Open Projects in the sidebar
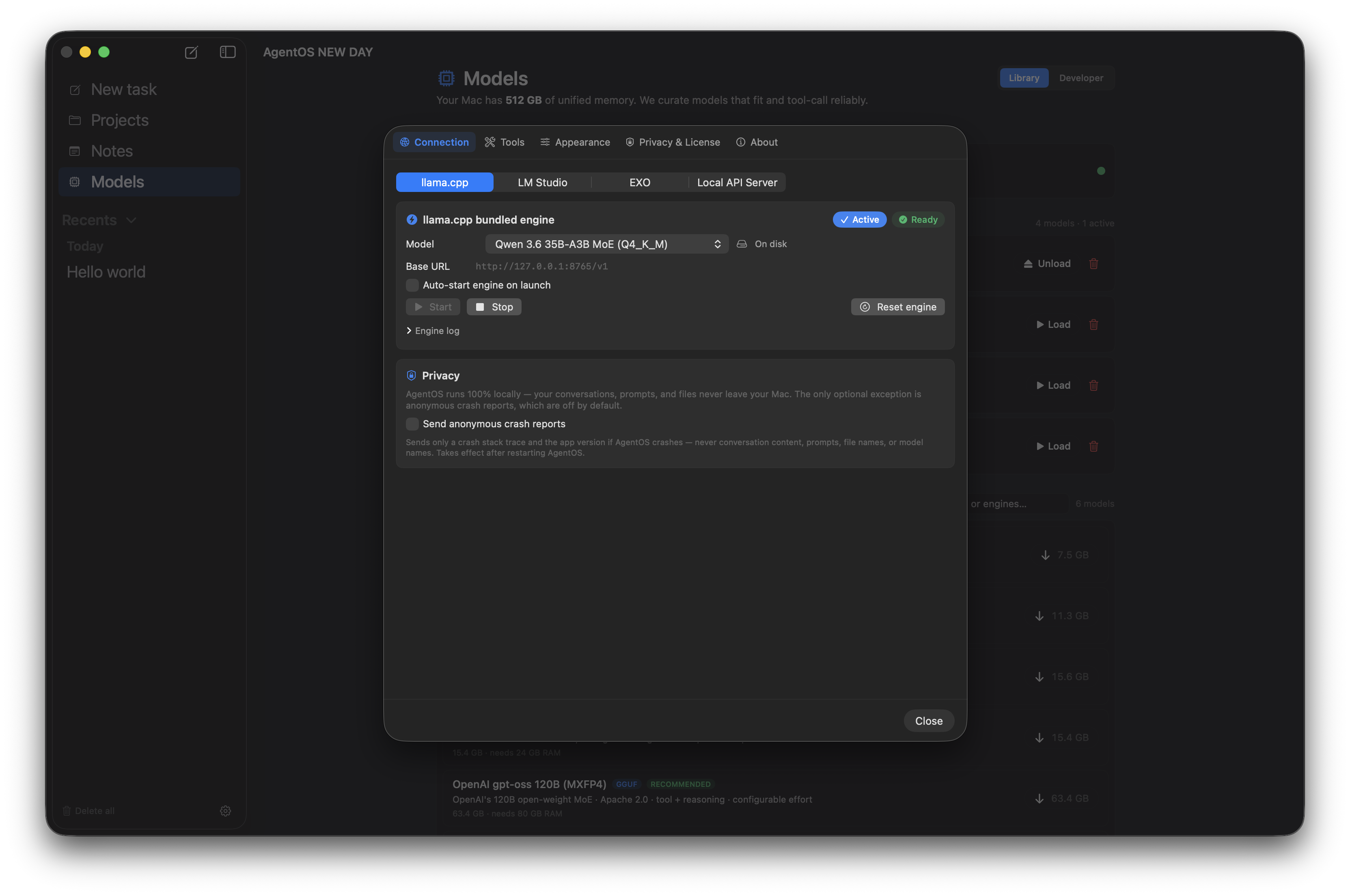1350x896 pixels. (x=149, y=120)
